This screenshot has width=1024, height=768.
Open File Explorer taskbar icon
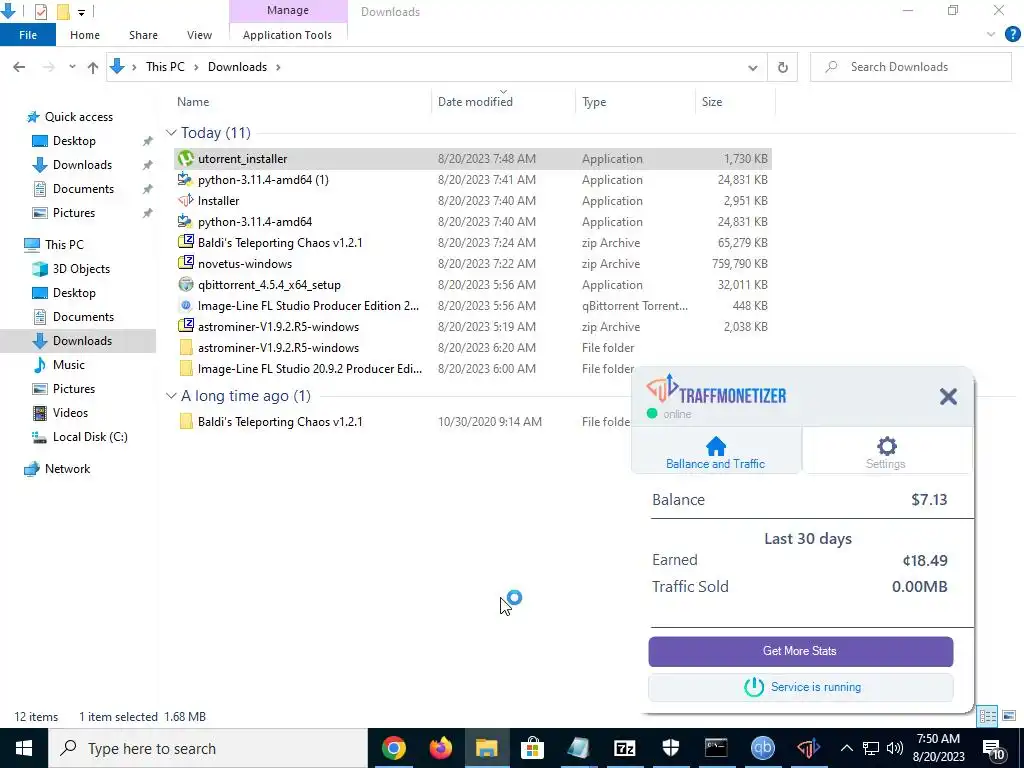487,748
